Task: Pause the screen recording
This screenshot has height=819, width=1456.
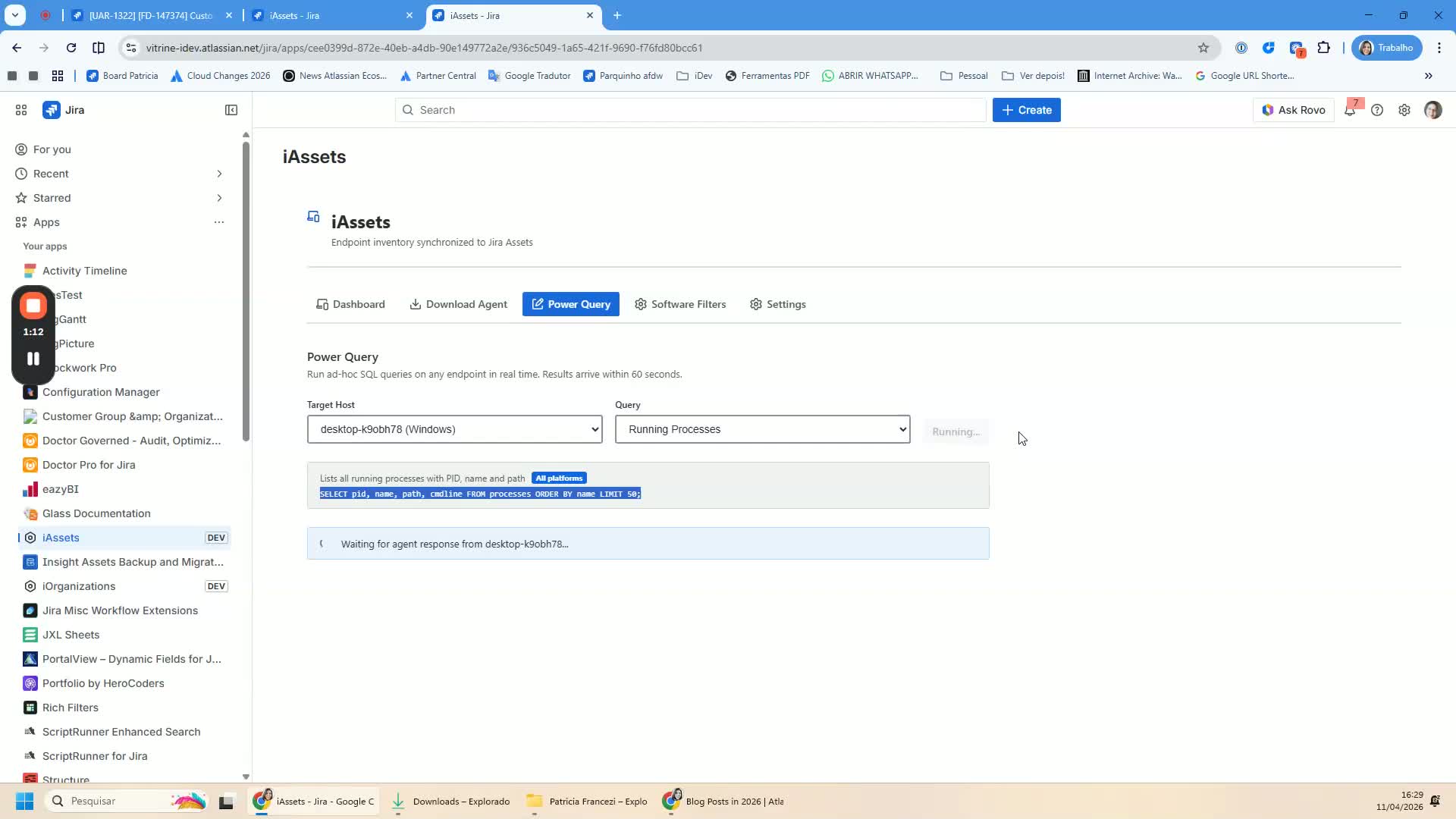Action: 33,359
